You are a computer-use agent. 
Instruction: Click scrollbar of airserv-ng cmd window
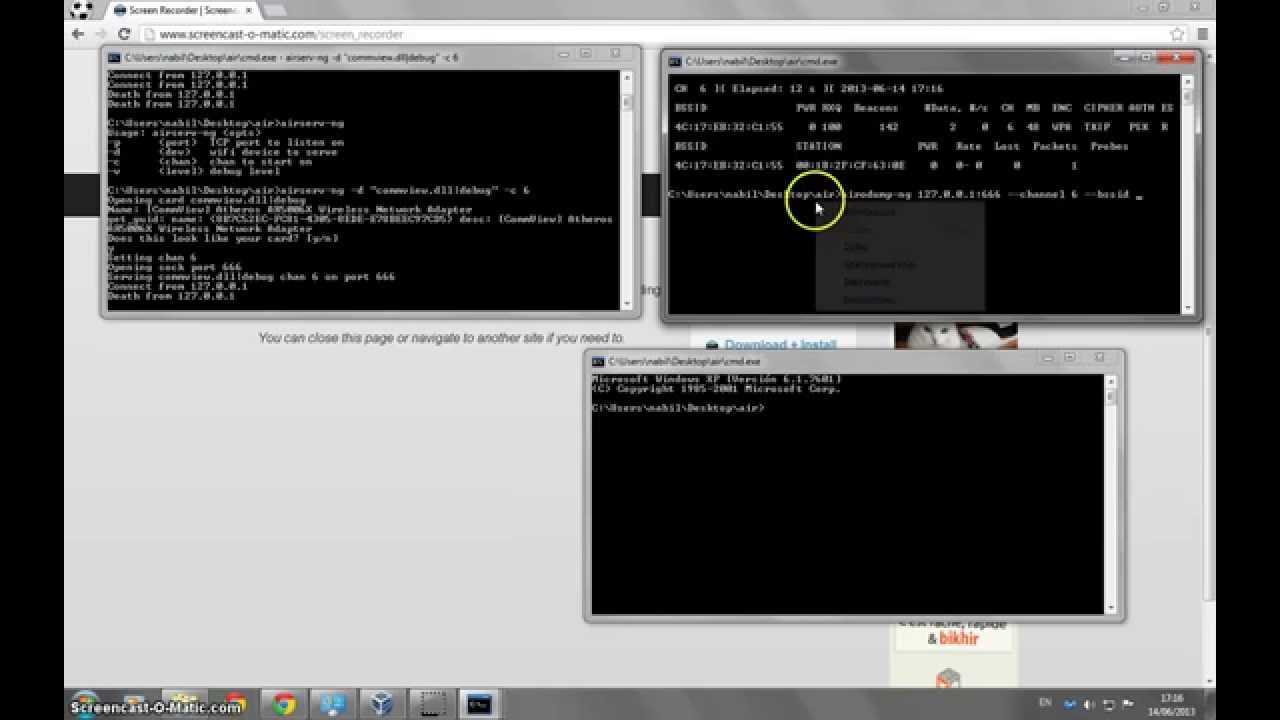click(627, 190)
